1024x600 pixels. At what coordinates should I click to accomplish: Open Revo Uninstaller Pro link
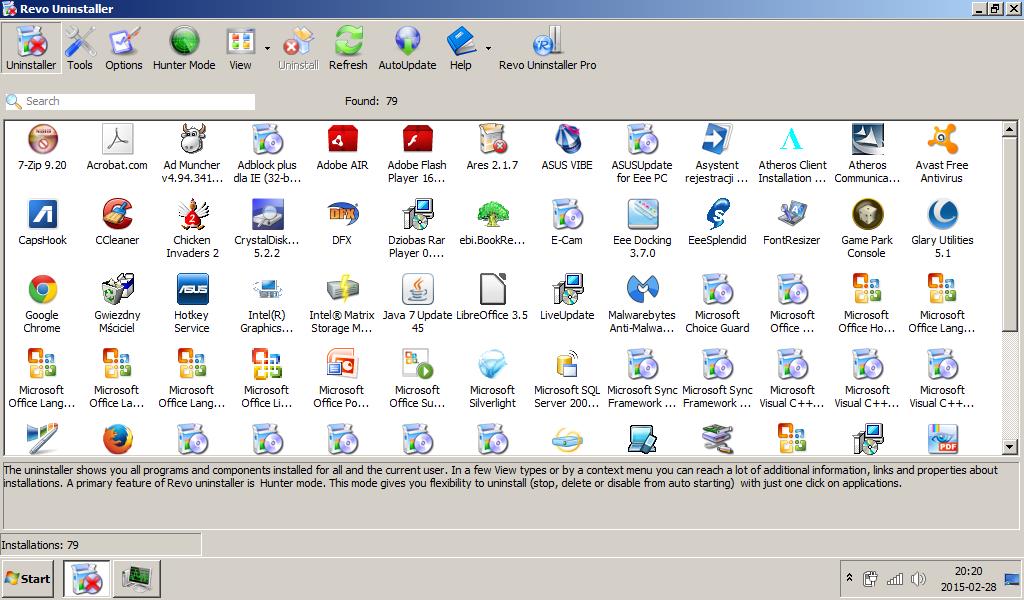[547, 48]
